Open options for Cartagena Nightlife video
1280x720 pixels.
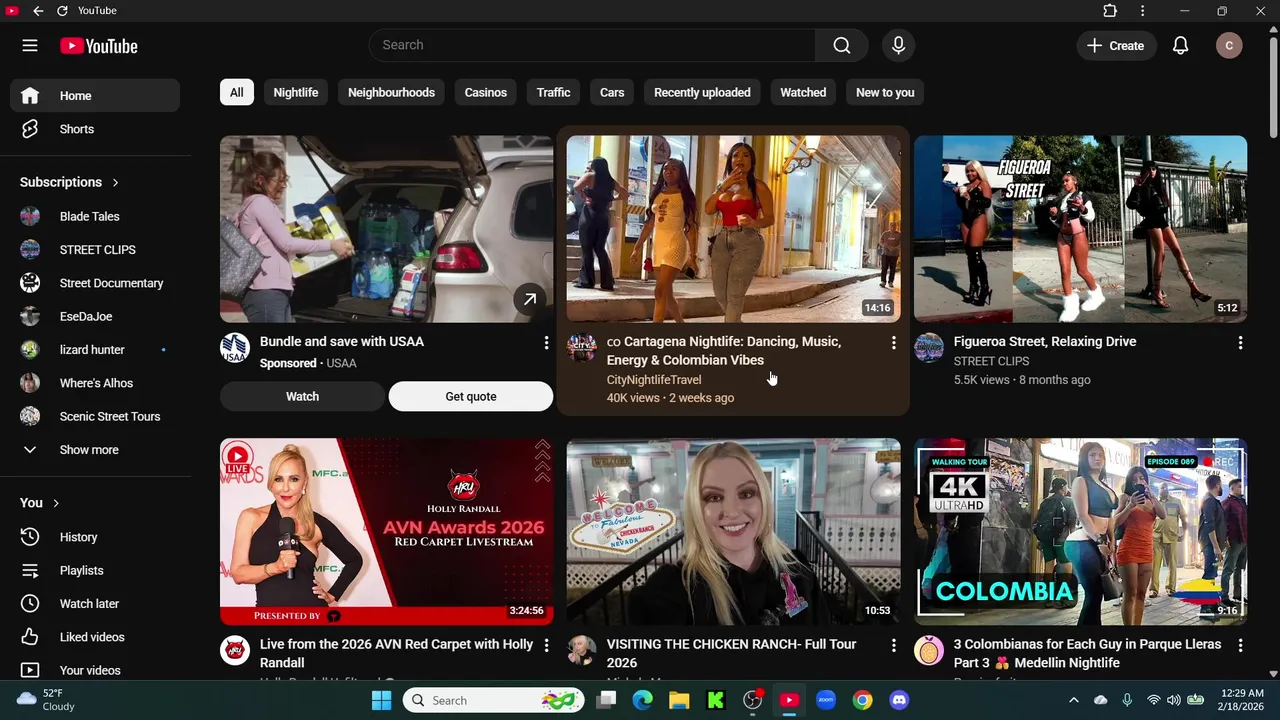click(893, 343)
